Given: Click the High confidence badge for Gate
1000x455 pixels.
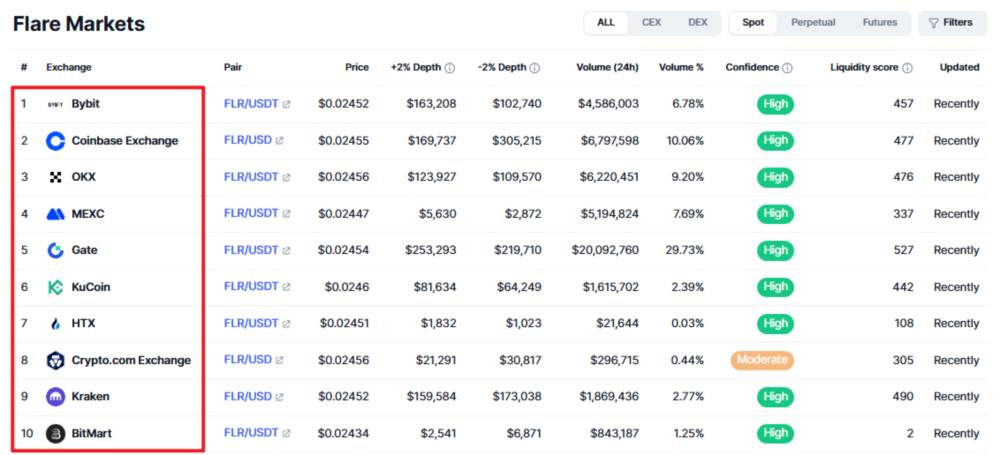Looking at the screenshot, I should [x=776, y=250].
